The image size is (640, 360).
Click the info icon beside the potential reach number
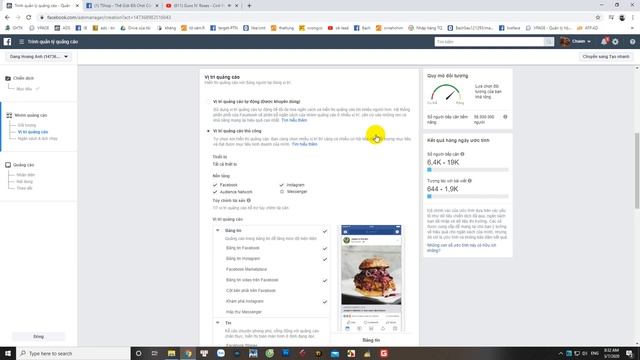pyautogui.click(x=505, y=117)
